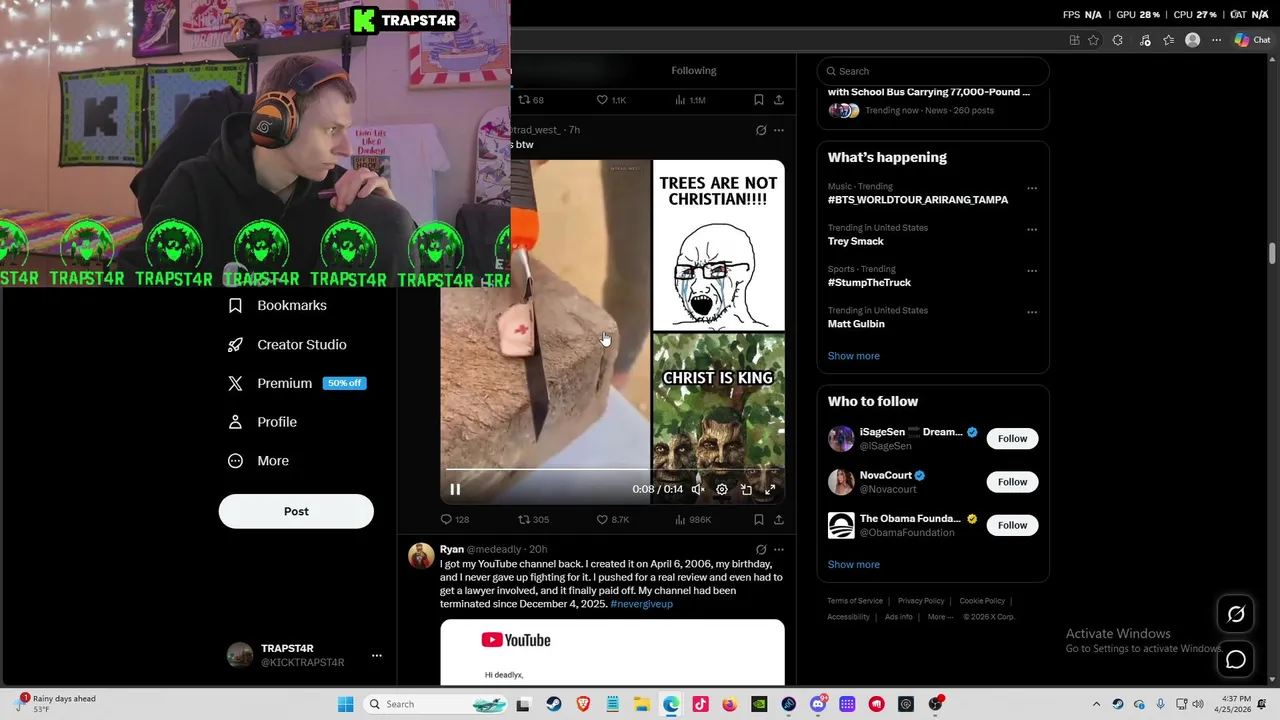Click the Bookmarks ribbon icon in sidebar

coord(235,305)
